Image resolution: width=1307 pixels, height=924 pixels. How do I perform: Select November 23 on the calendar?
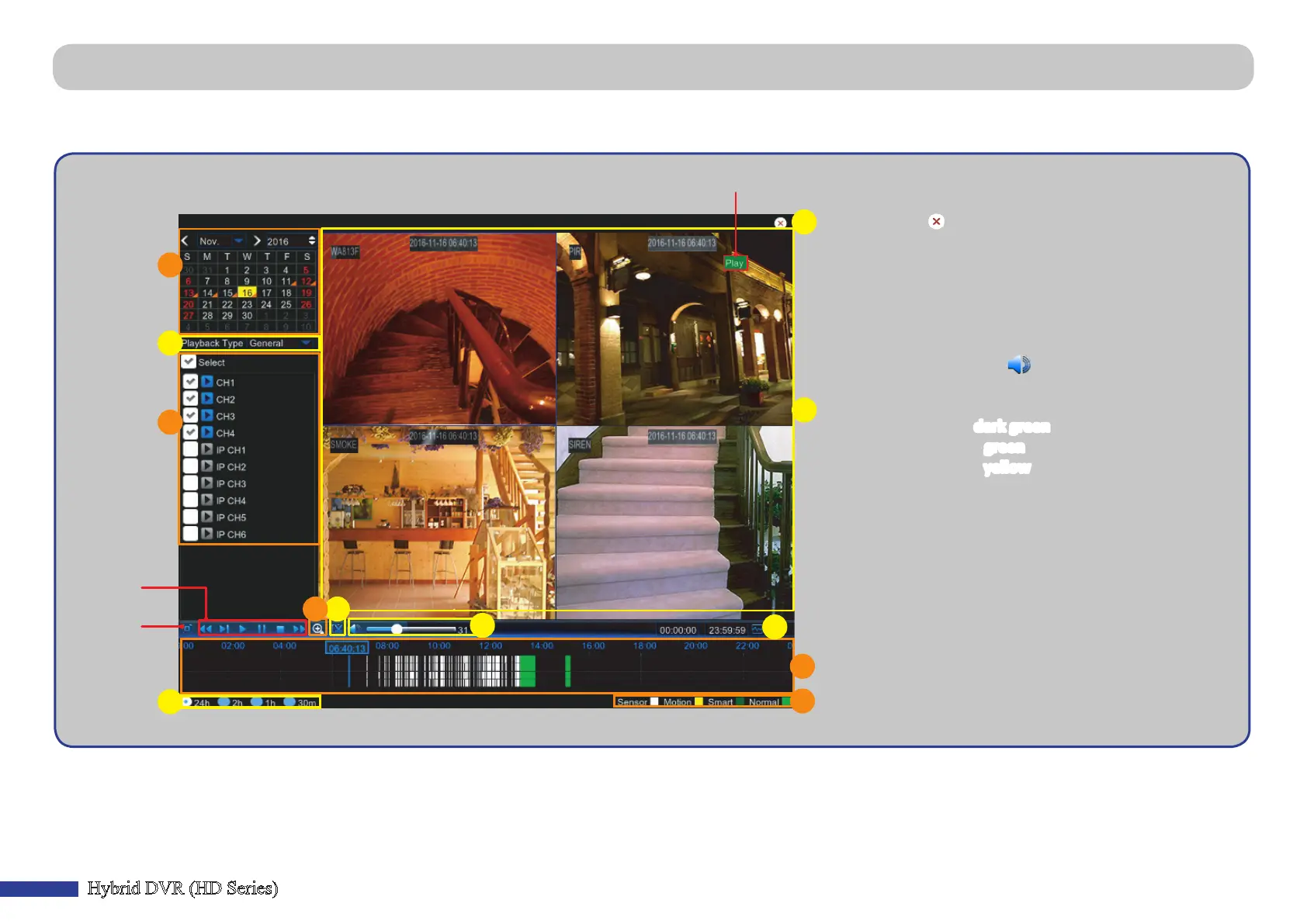pos(247,304)
